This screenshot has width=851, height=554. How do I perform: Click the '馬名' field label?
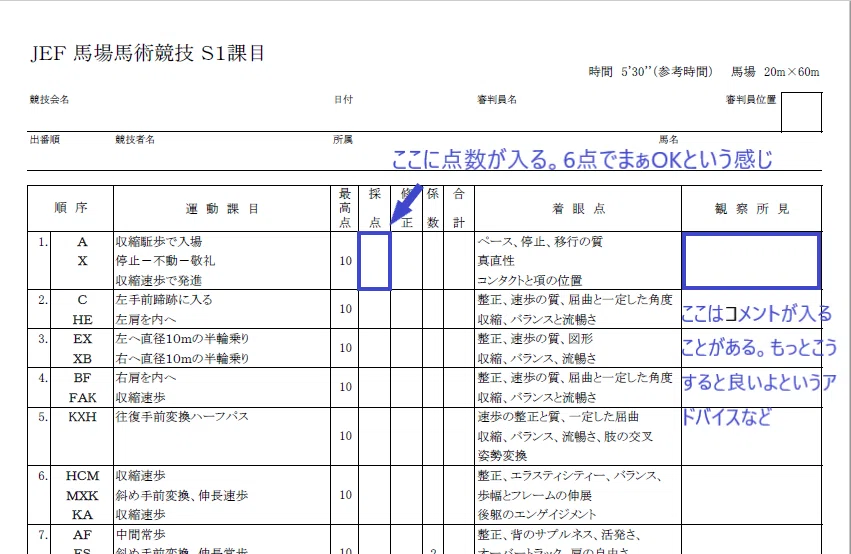tap(669, 139)
